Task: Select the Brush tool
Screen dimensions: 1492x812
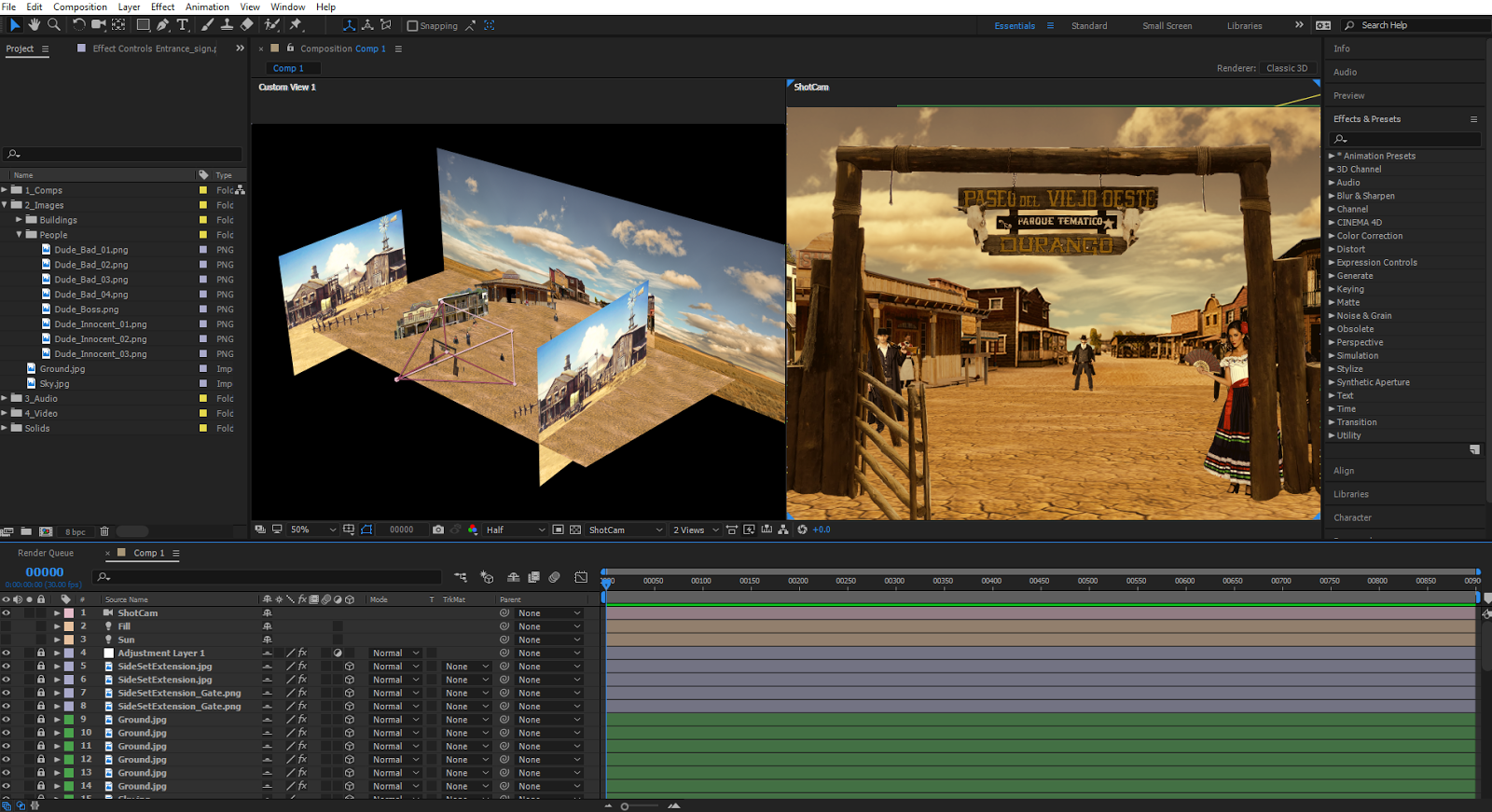Action: (x=207, y=25)
